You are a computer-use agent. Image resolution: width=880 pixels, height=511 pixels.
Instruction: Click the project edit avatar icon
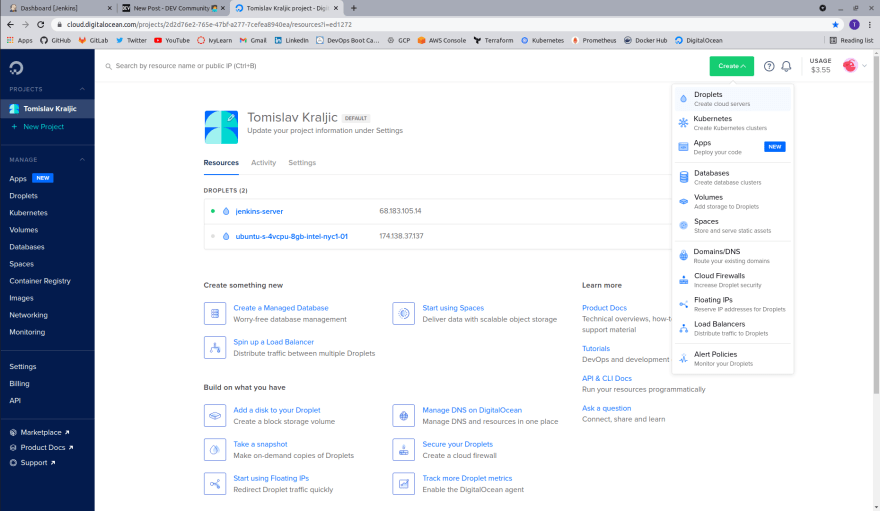point(221,127)
